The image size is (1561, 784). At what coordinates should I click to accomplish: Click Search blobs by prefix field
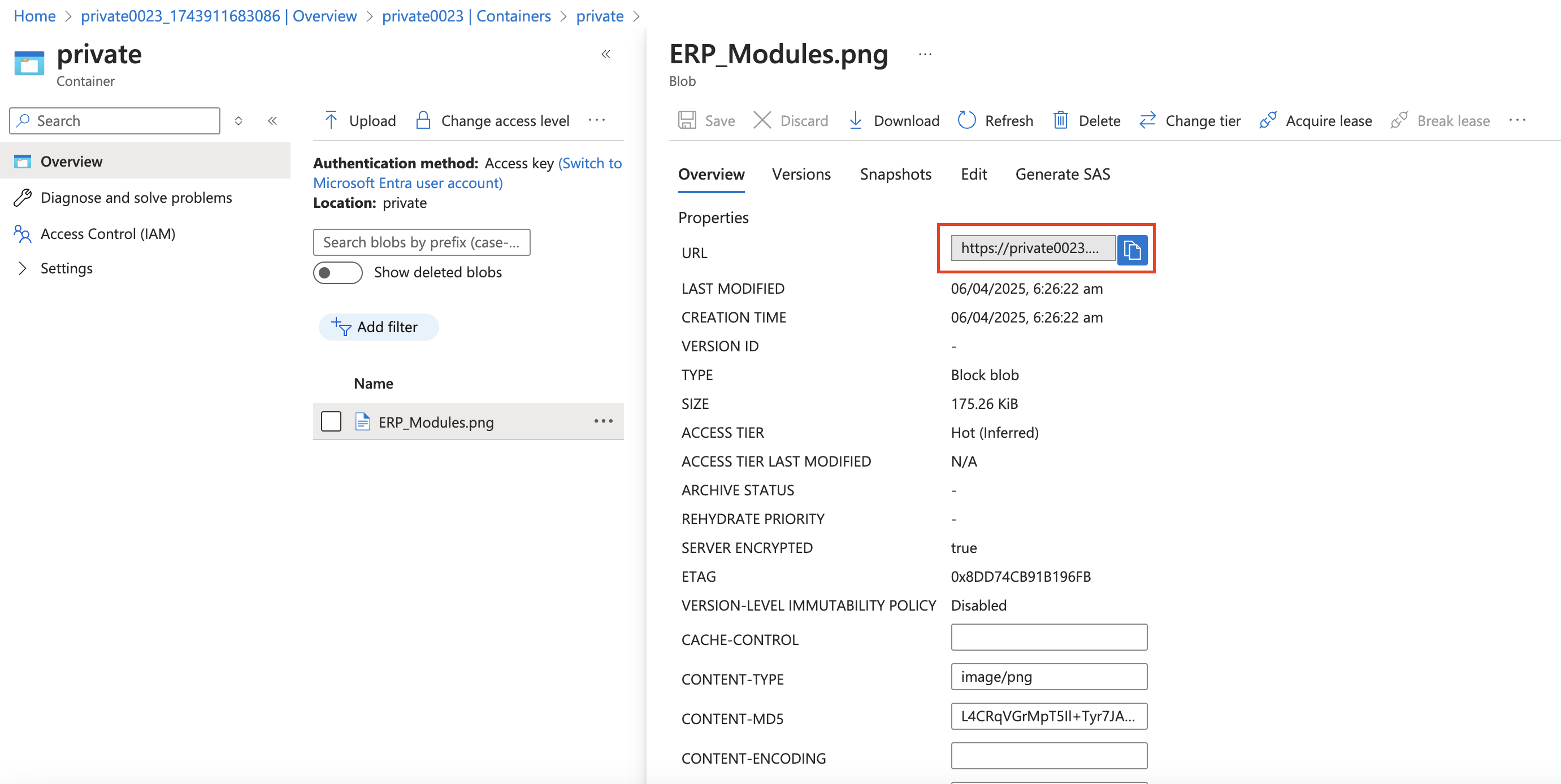pyautogui.click(x=421, y=242)
